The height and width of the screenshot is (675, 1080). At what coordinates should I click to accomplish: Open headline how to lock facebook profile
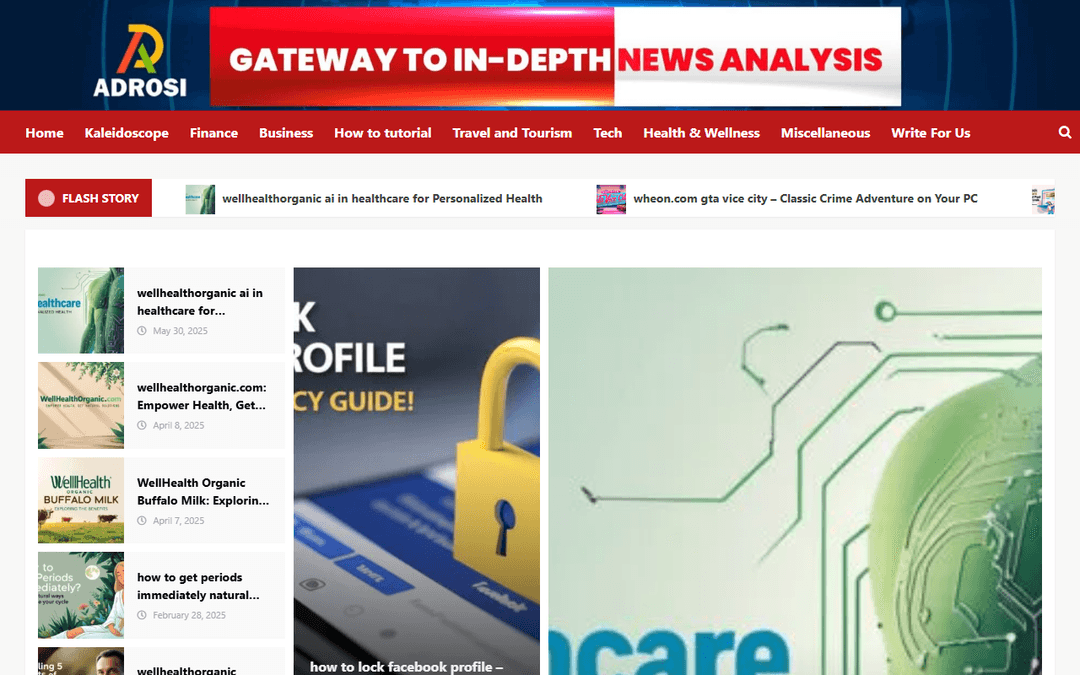[x=406, y=667]
